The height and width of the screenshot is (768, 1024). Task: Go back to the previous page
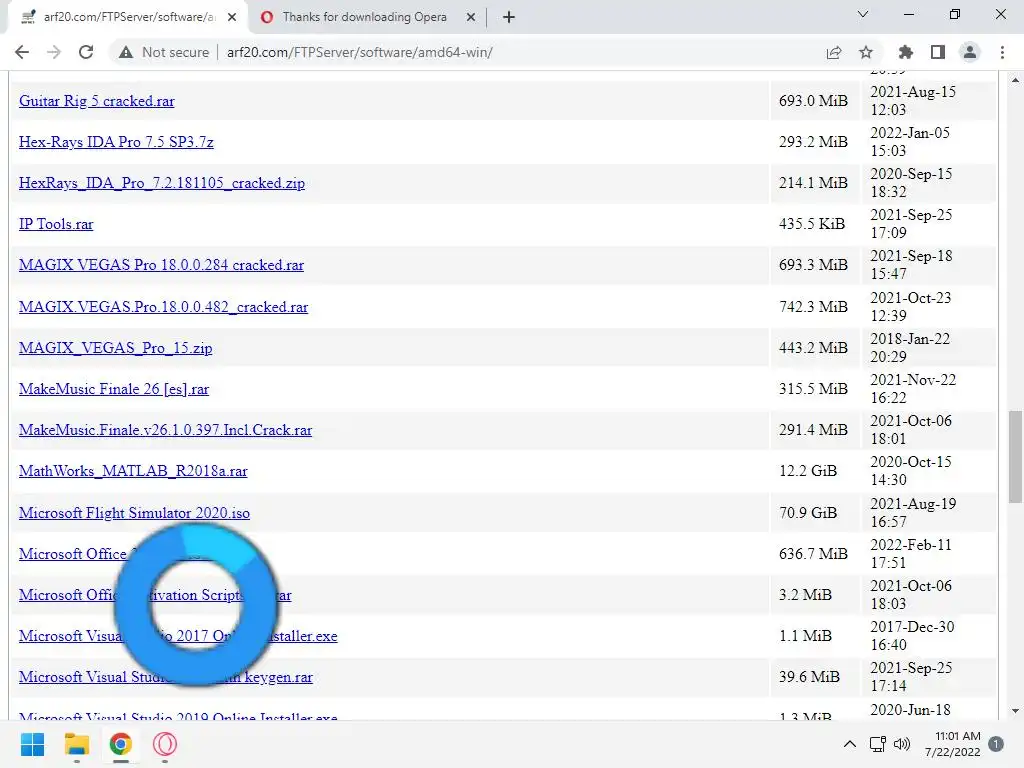(x=22, y=52)
